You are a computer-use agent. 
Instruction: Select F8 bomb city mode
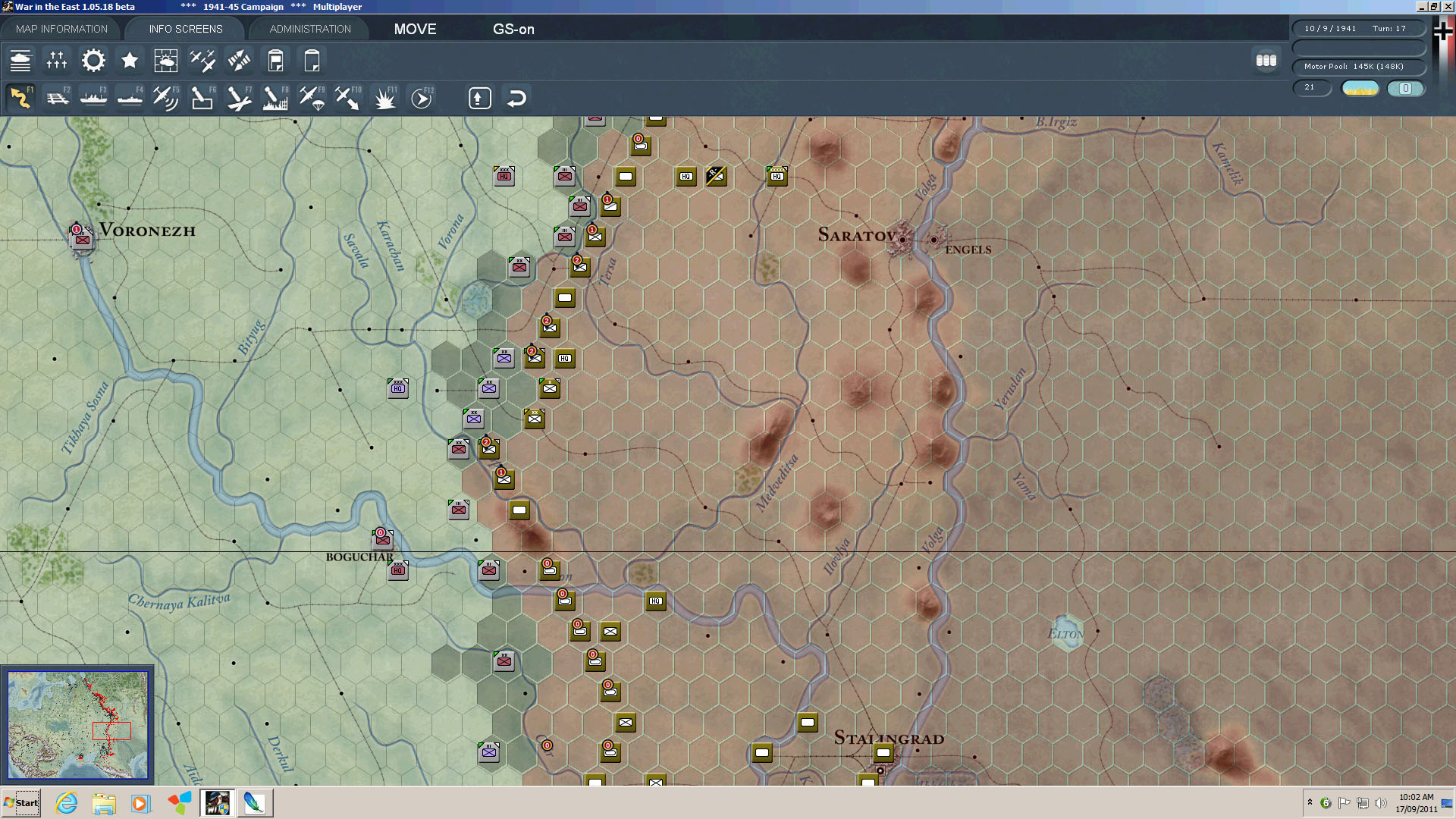(275, 98)
